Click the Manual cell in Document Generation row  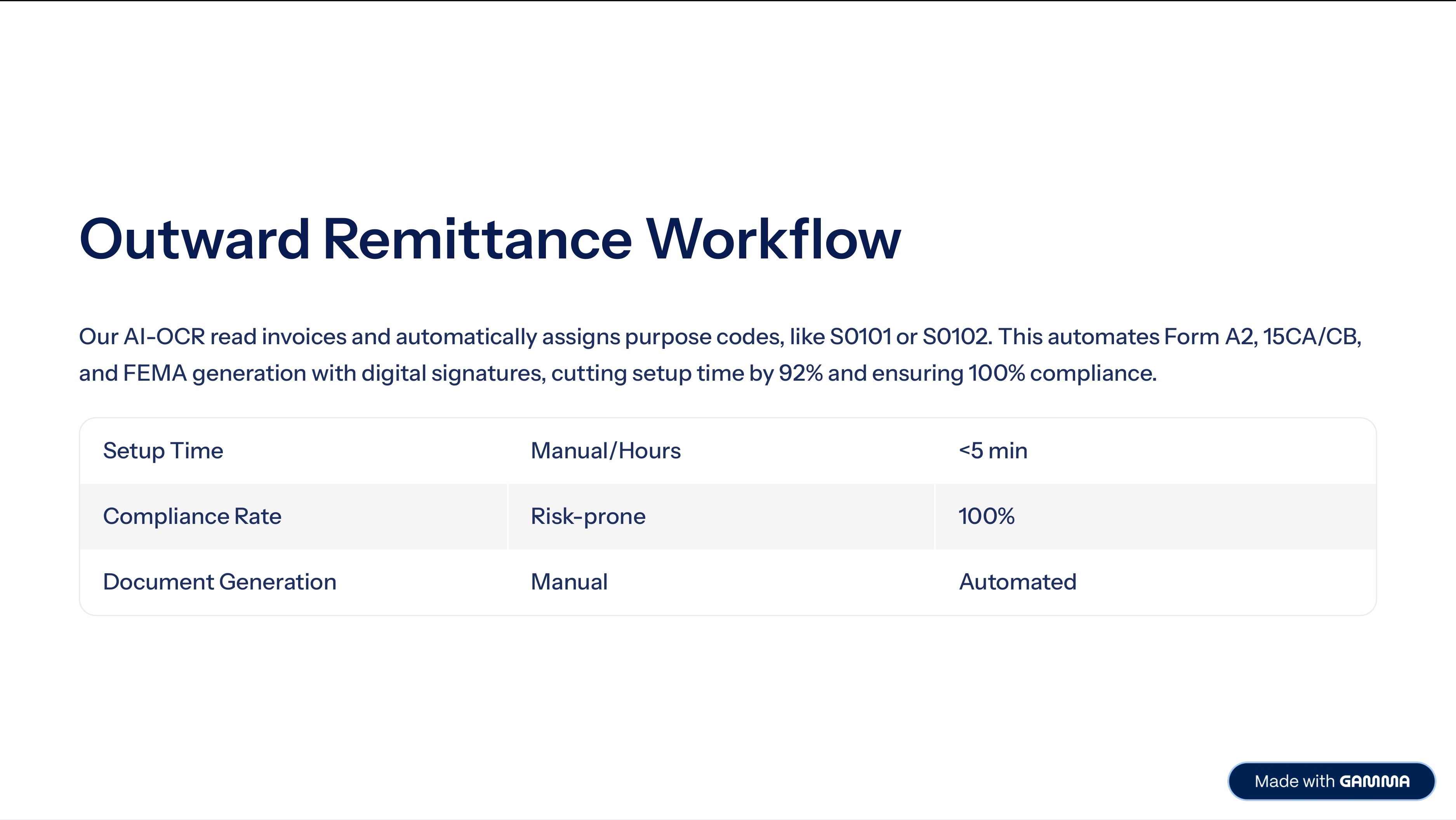pos(568,581)
